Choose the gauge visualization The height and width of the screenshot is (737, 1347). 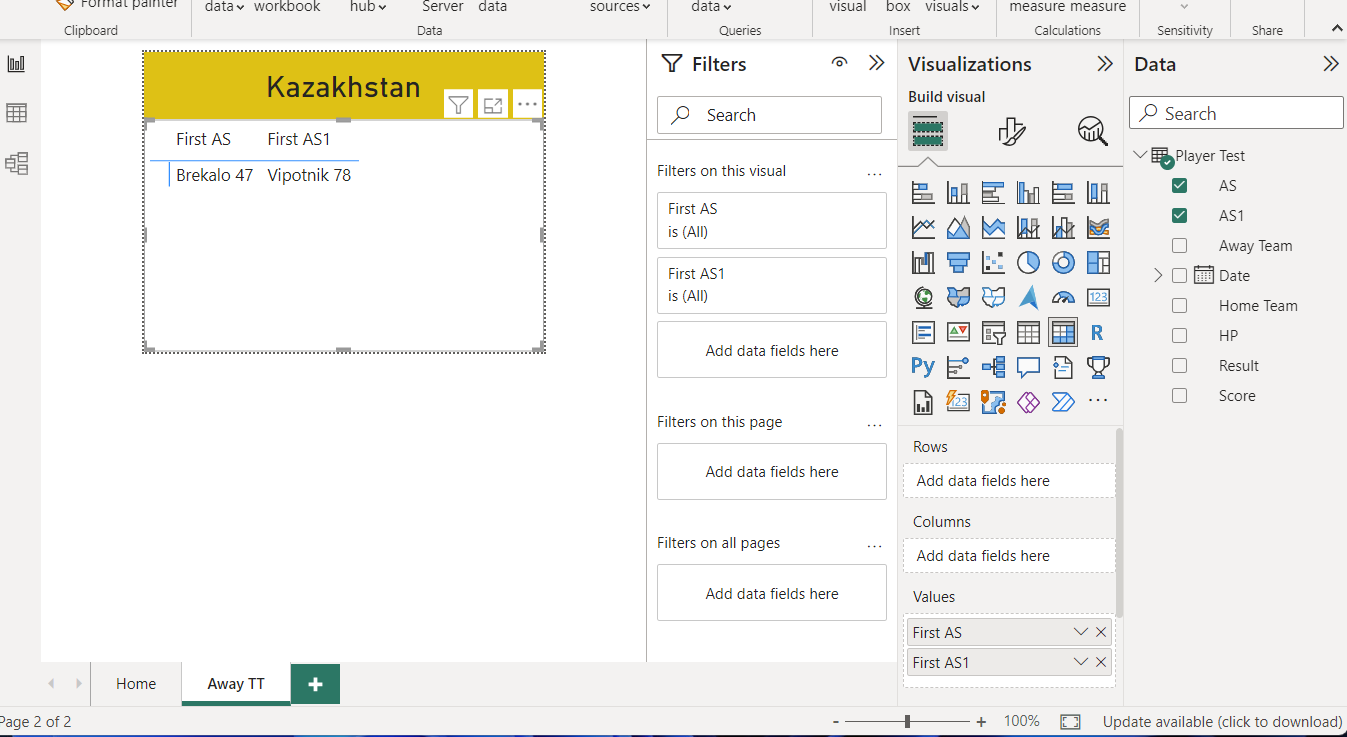(x=1063, y=297)
